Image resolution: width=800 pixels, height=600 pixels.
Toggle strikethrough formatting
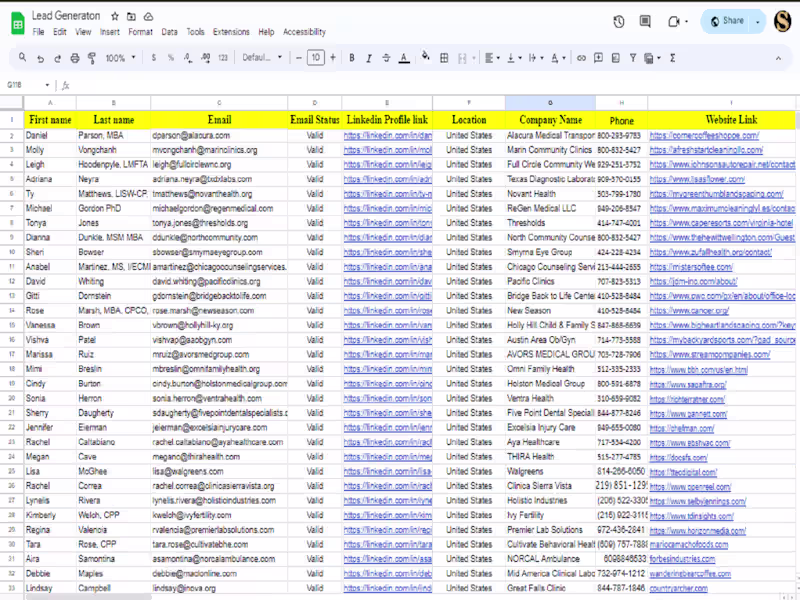click(x=386, y=58)
